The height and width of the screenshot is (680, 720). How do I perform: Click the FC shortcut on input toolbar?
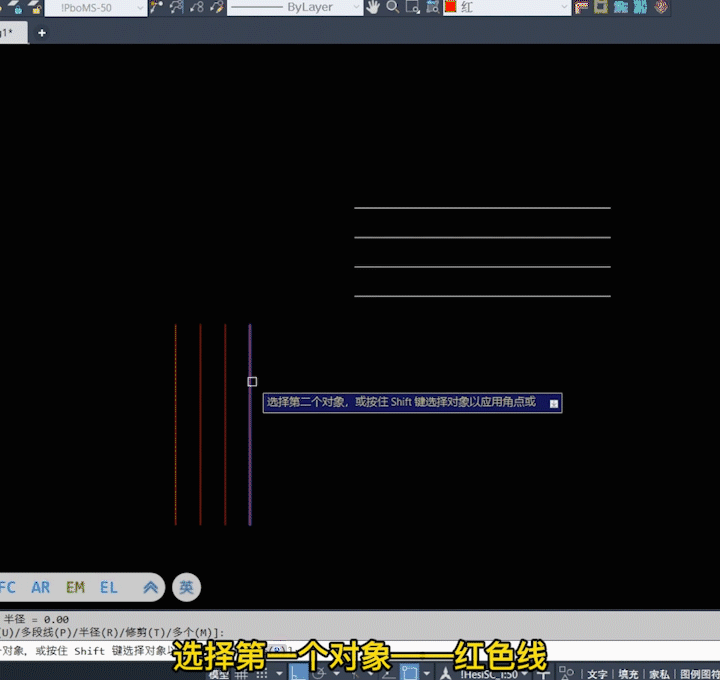pyautogui.click(x=7, y=587)
